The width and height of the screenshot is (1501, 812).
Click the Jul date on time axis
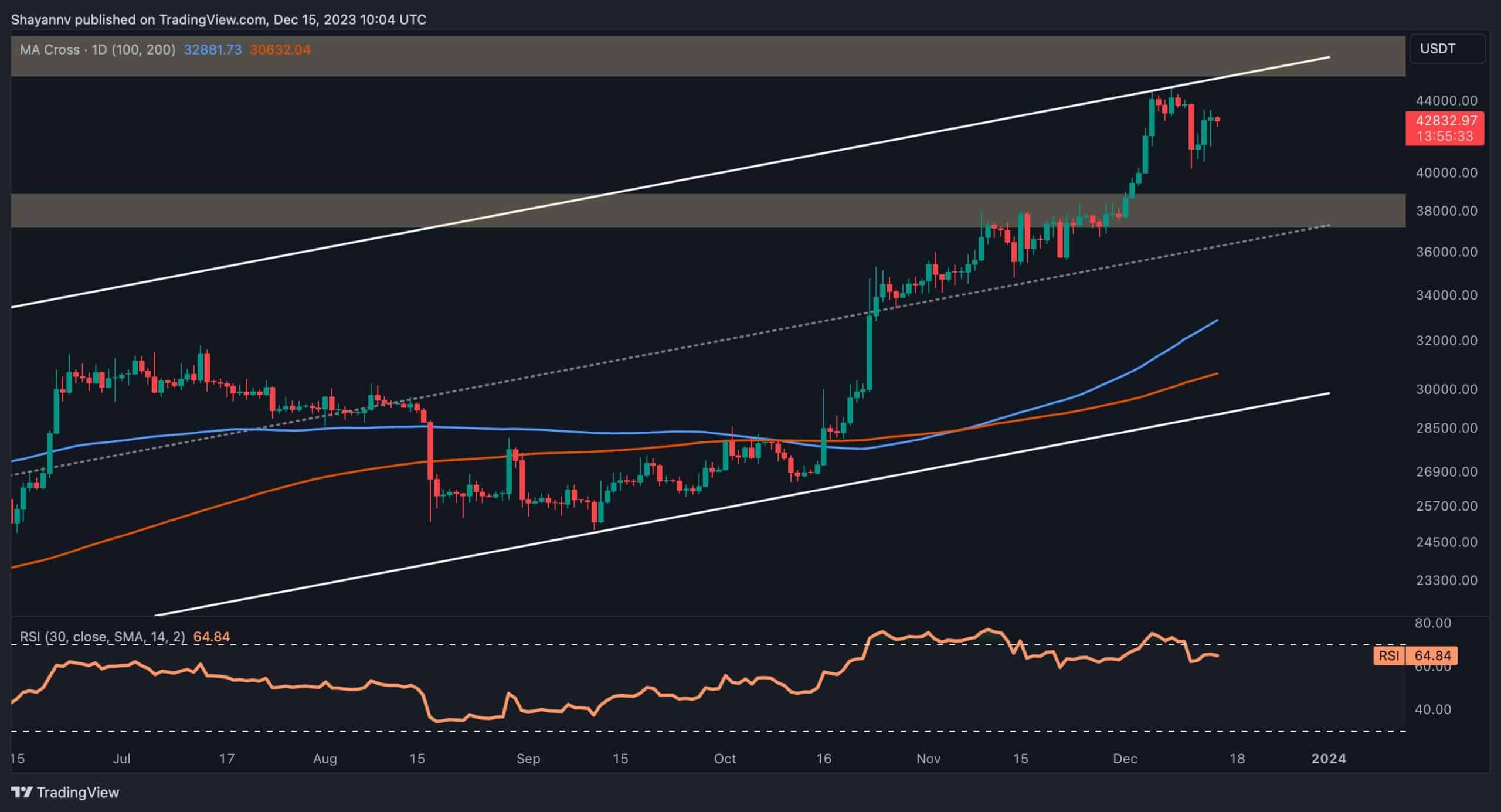tap(121, 759)
